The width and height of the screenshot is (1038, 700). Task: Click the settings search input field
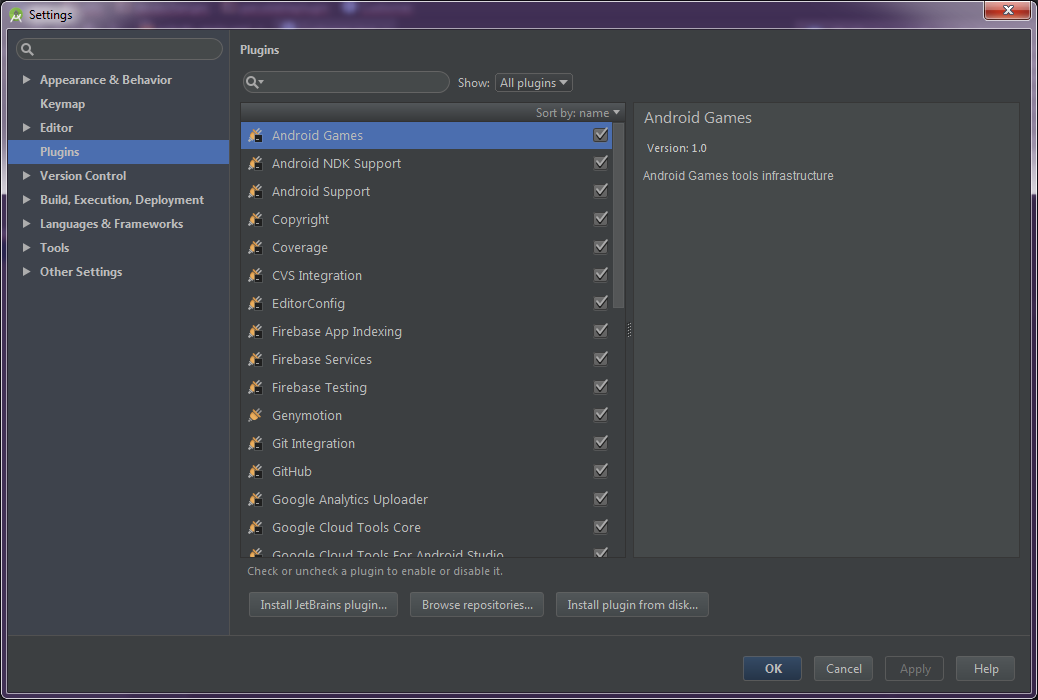[119, 49]
